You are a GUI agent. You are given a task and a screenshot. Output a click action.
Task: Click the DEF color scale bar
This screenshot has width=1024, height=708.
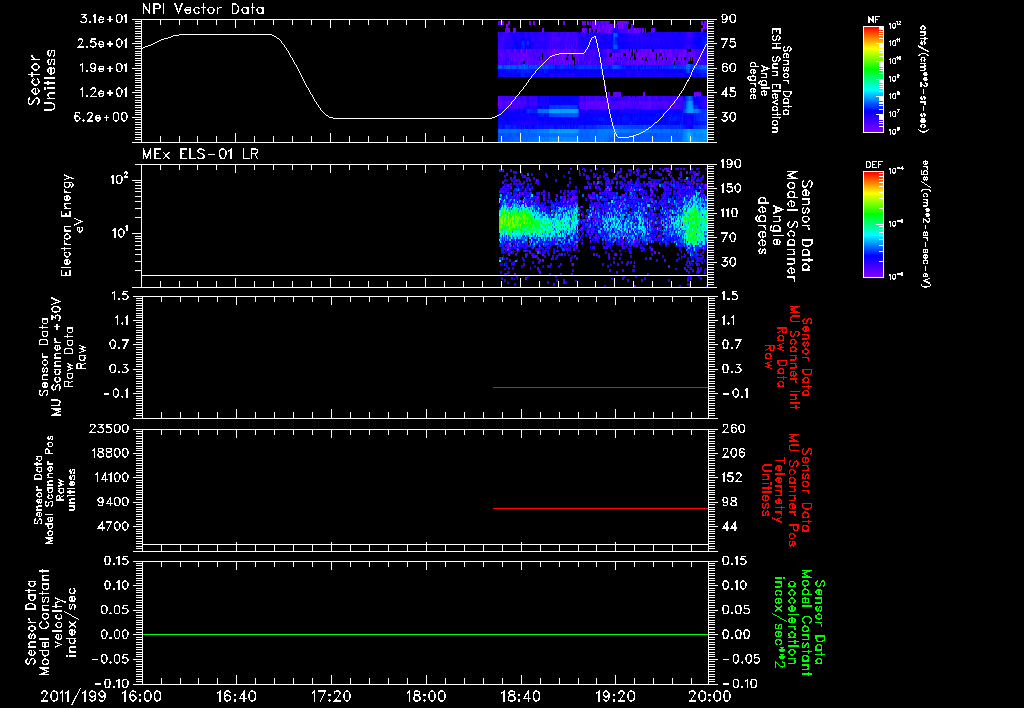coord(874,223)
